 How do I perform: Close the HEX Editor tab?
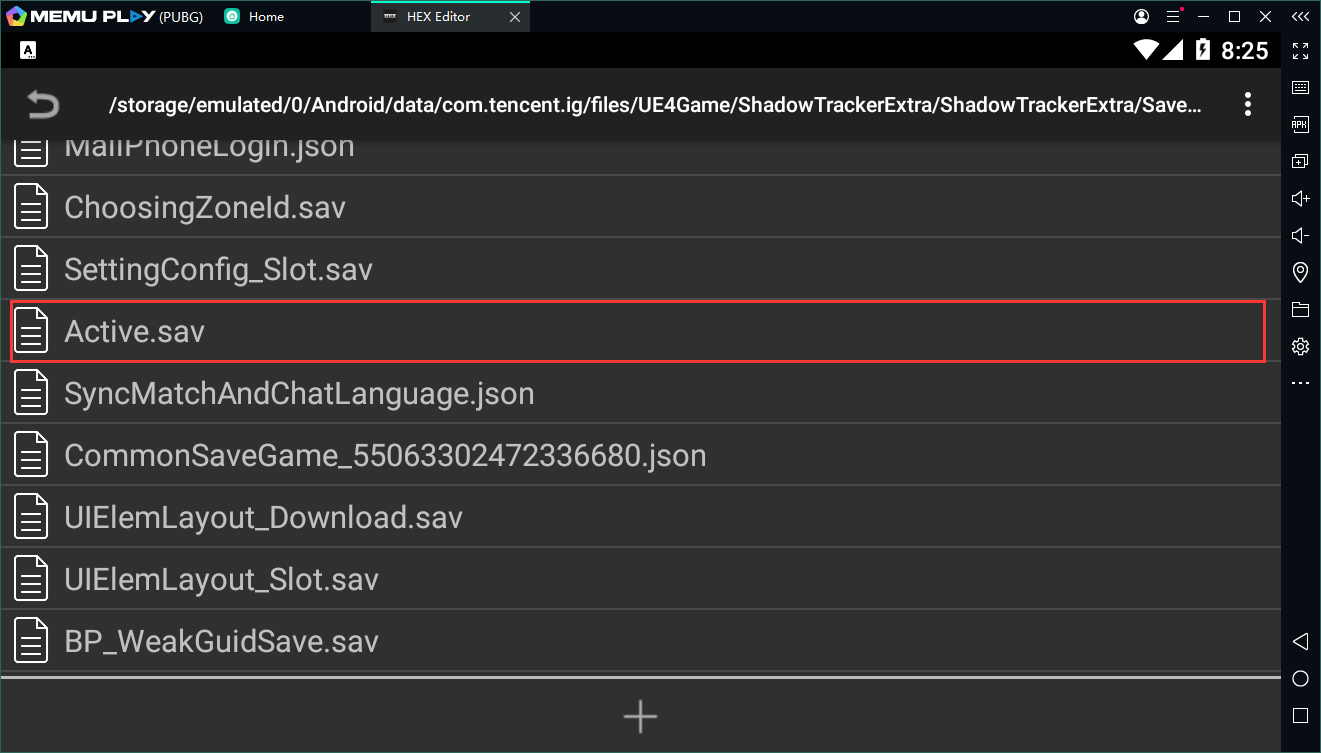click(x=515, y=17)
